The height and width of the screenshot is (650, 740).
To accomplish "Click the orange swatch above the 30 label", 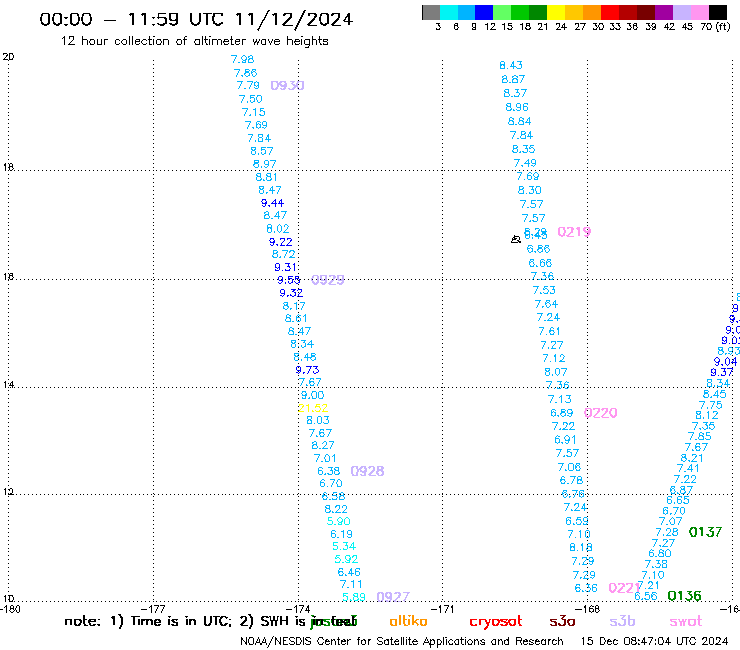I will point(591,12).
